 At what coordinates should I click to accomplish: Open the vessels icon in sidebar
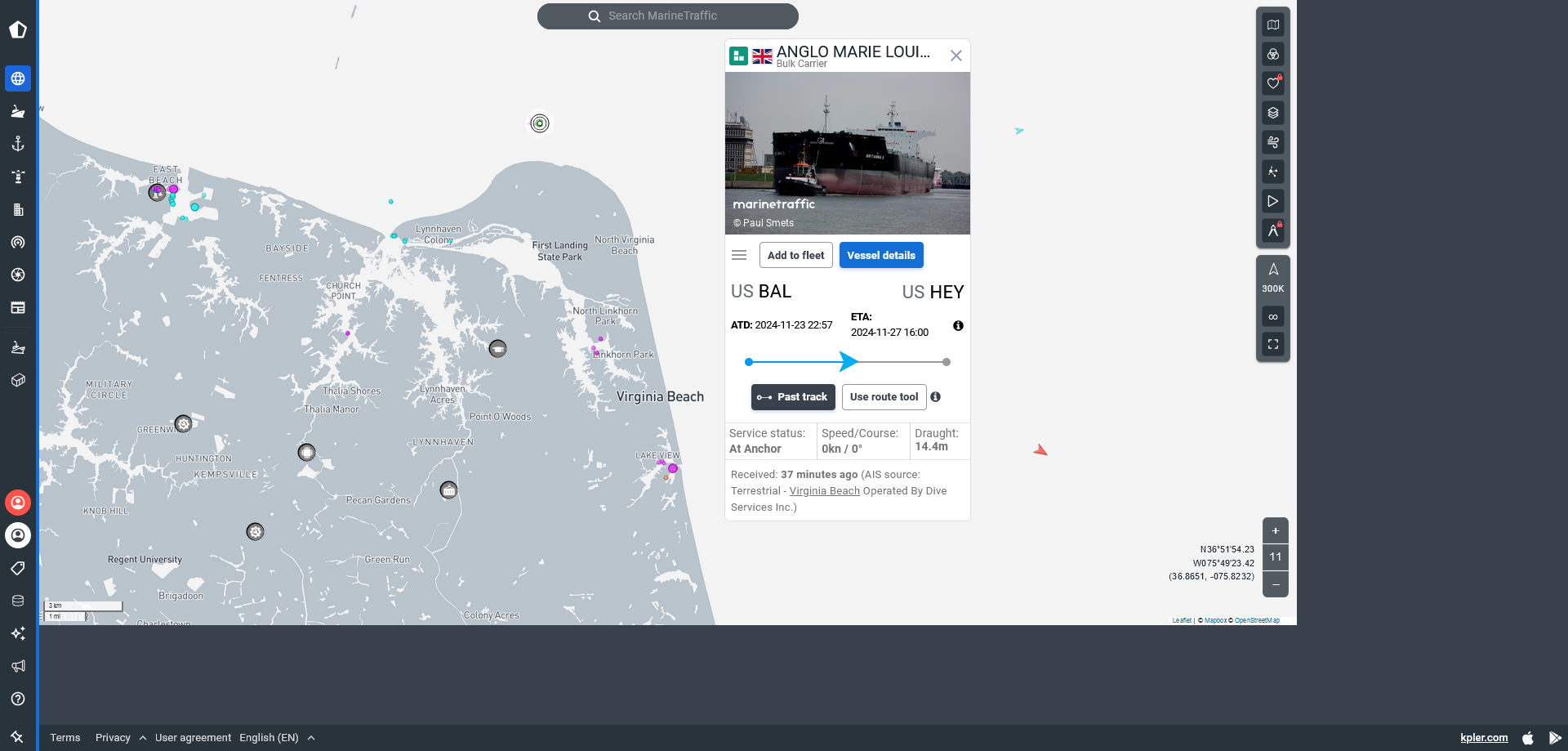point(18,111)
